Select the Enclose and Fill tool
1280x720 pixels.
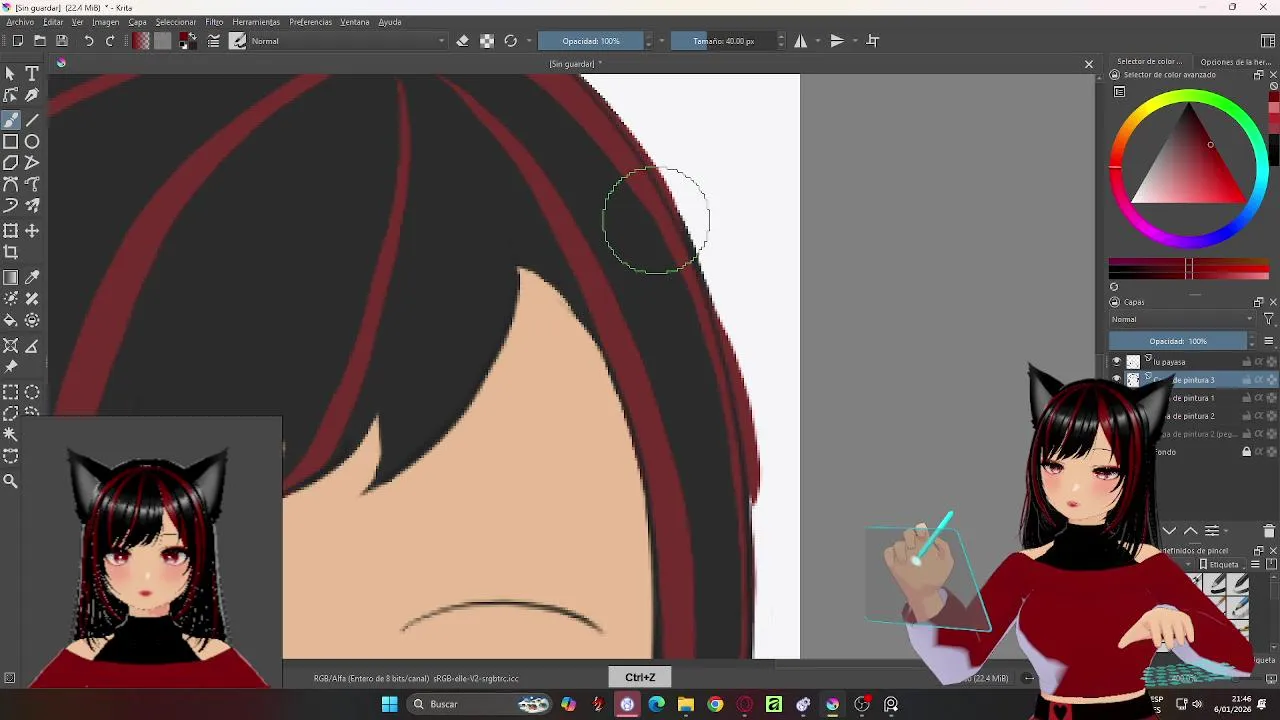(32, 320)
